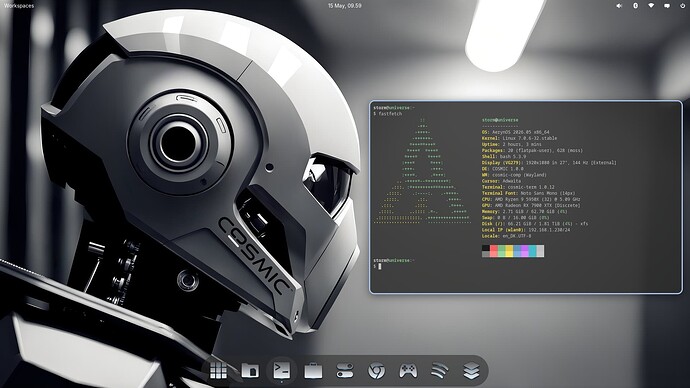Click the 'WM: cosmic-comp (Wayland)' line
690x388 pixels.
coord(514,175)
